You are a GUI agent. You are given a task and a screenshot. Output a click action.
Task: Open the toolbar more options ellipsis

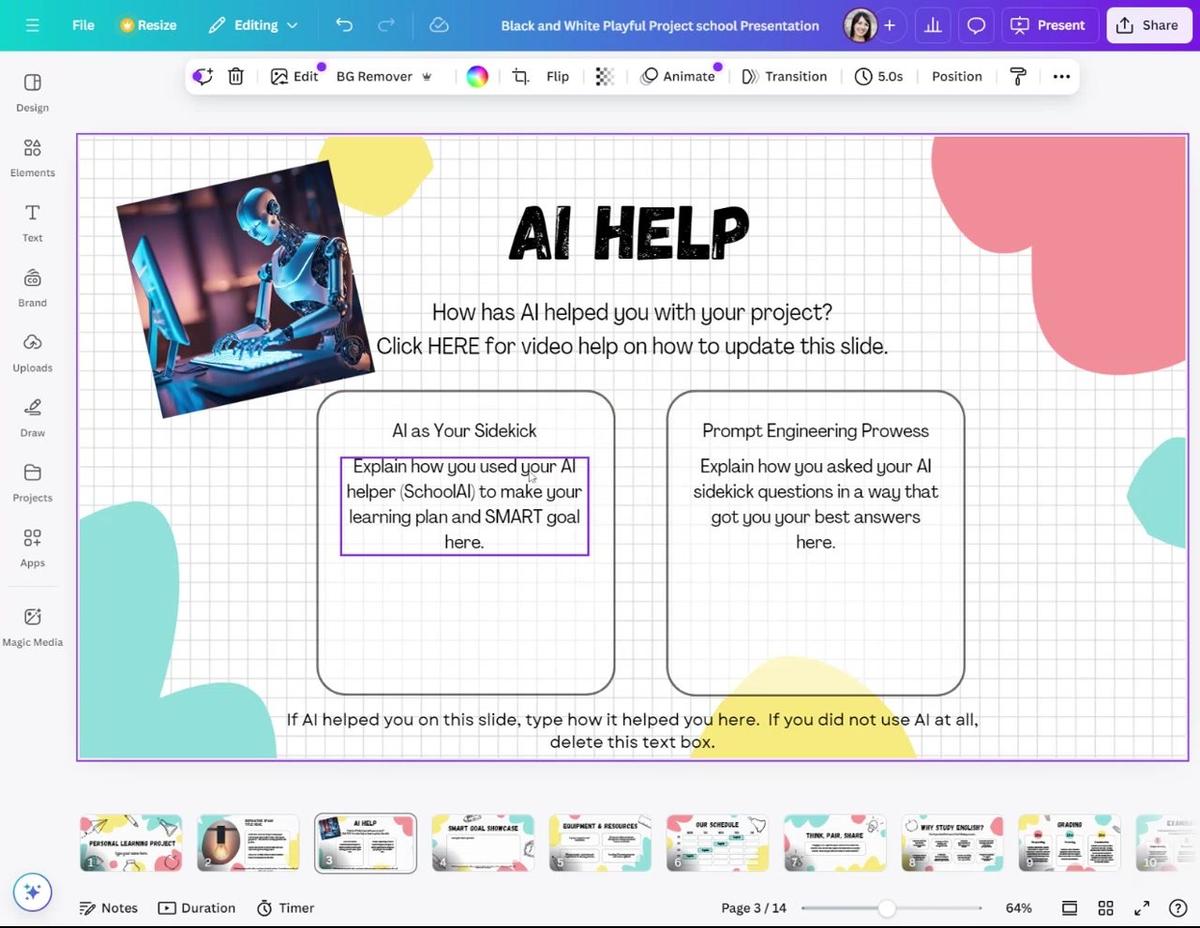pyautogui.click(x=1061, y=76)
